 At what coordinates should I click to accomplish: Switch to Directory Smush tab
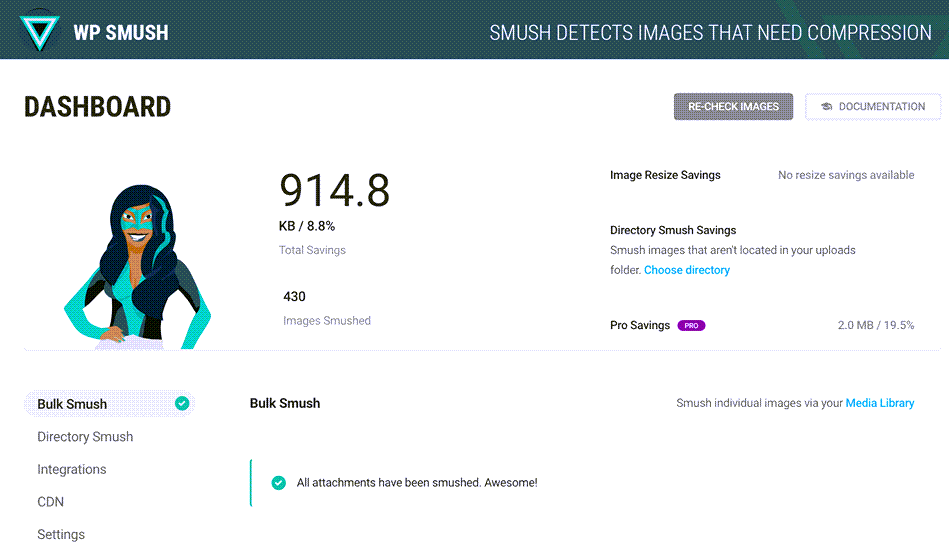click(85, 436)
